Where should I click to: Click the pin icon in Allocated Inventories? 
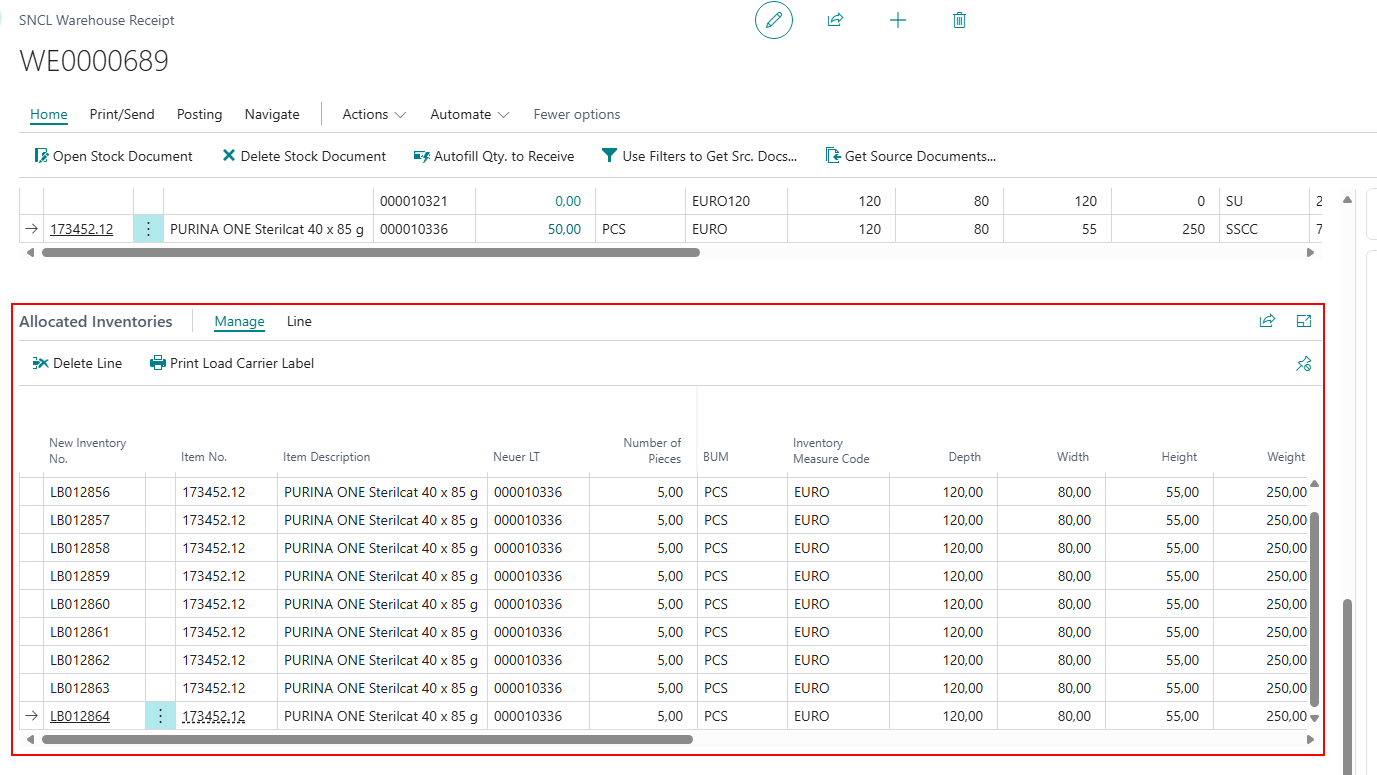click(x=1303, y=364)
